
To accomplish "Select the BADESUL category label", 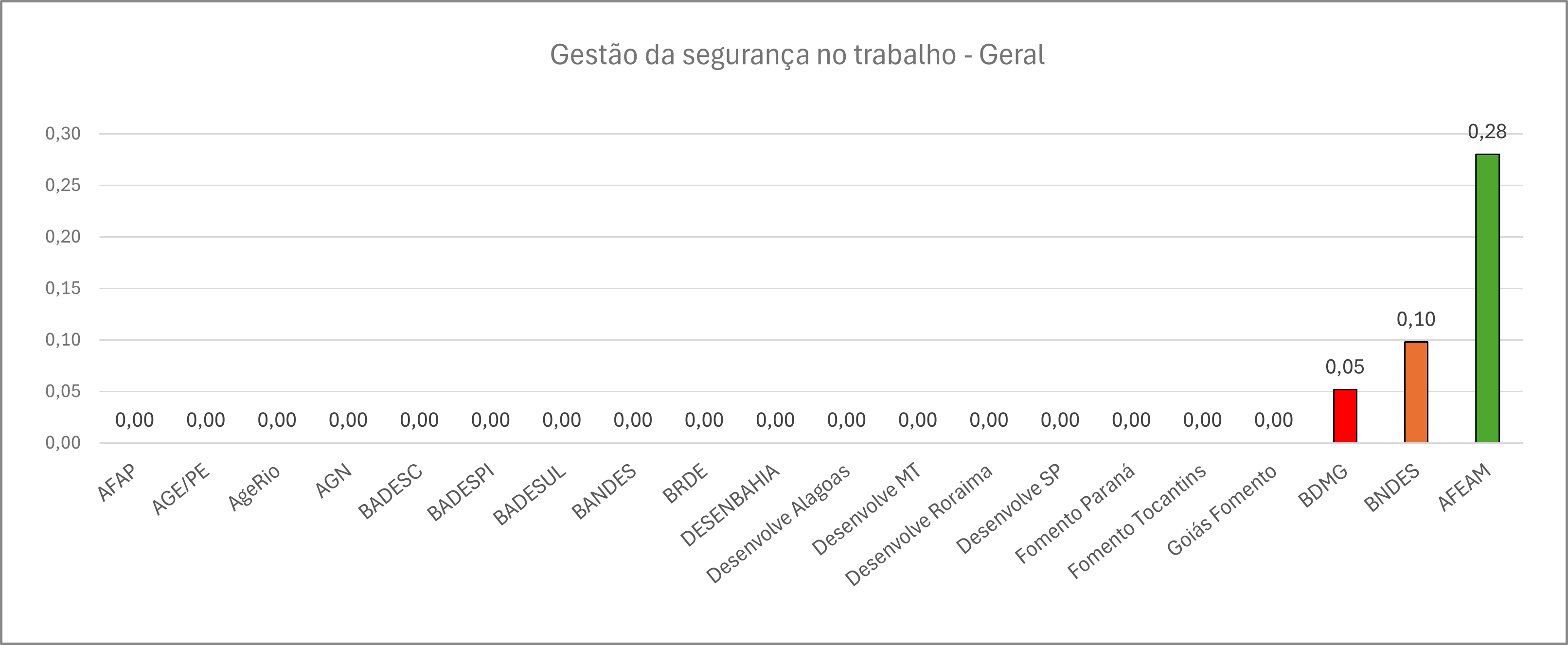I will coord(530,495).
